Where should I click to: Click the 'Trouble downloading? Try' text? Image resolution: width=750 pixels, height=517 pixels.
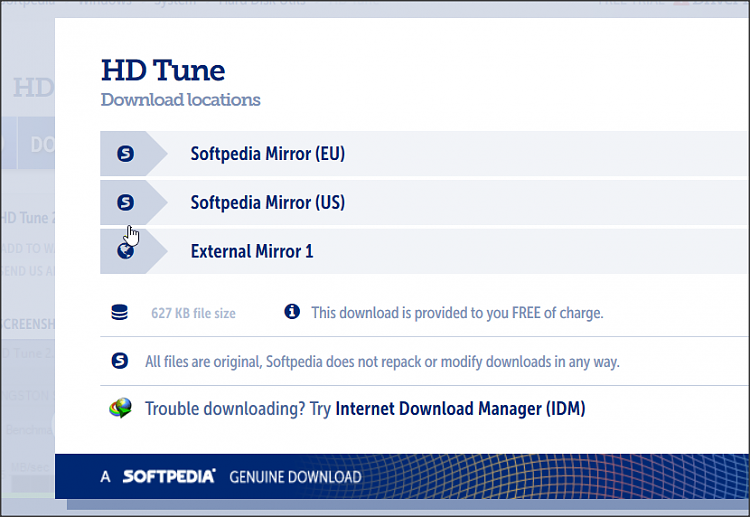pos(238,409)
